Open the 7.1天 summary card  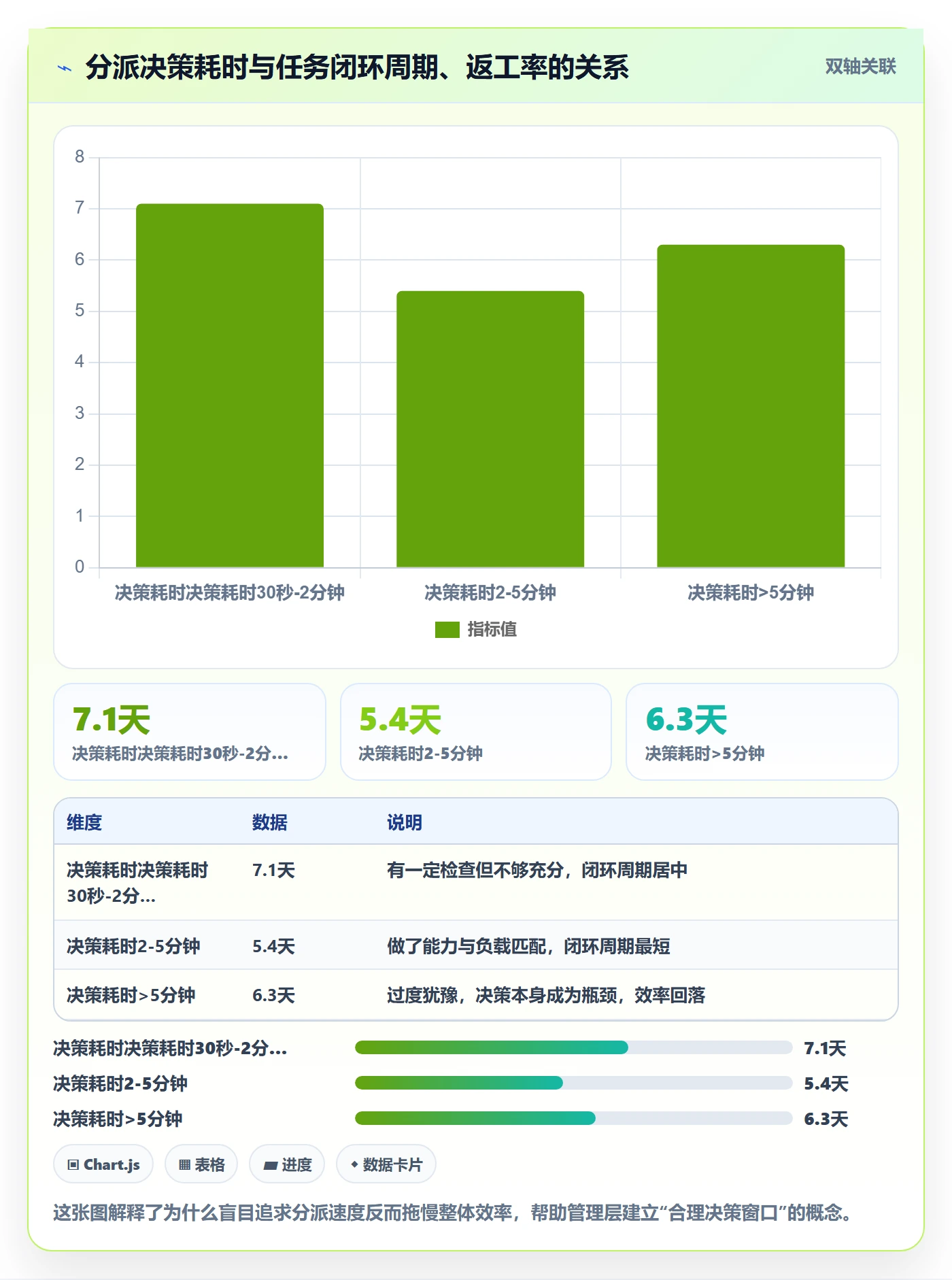(x=190, y=732)
